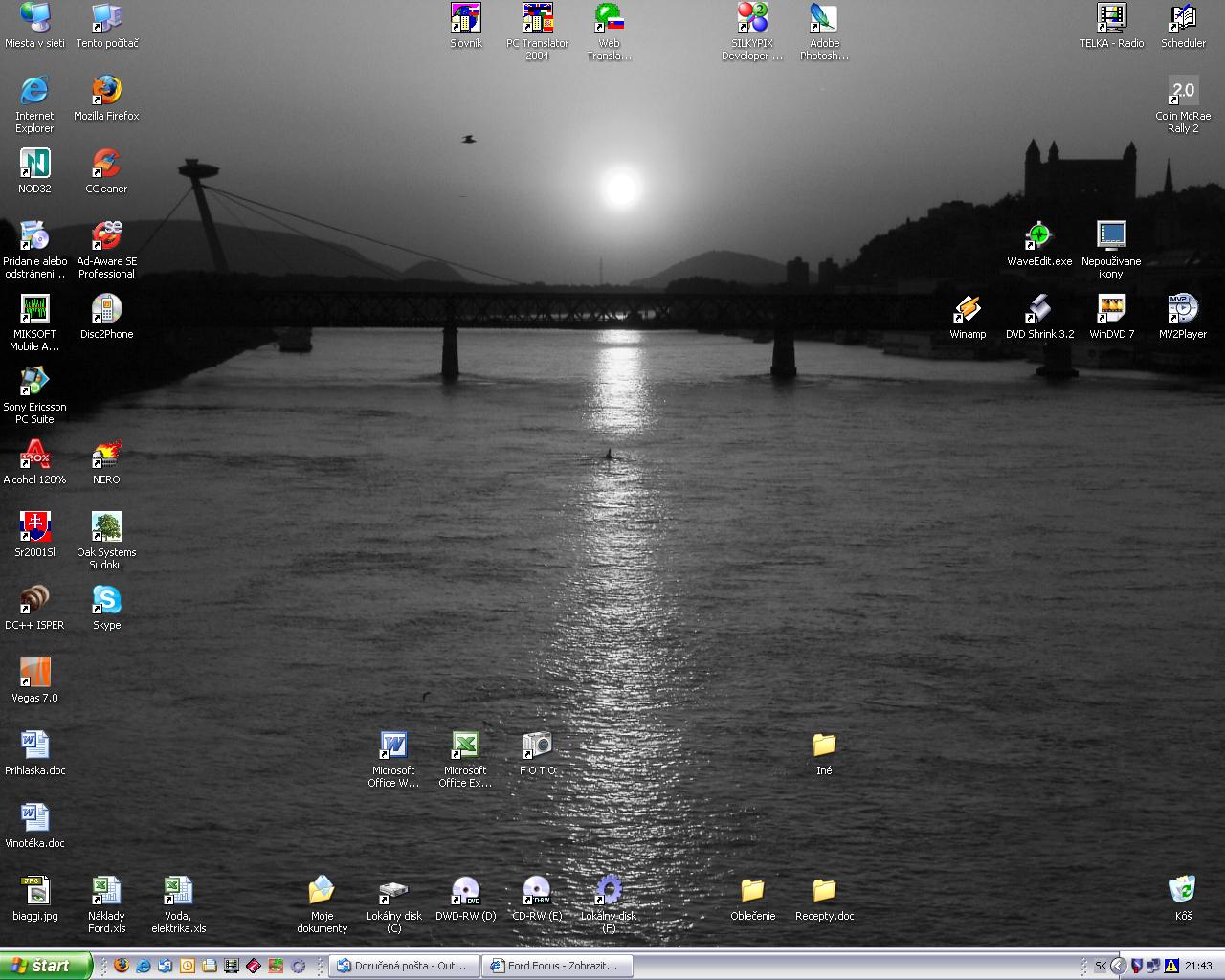Screen dimensions: 1225x980
Task: Click the Vegas 7.0 shortcut
Action: (34, 673)
